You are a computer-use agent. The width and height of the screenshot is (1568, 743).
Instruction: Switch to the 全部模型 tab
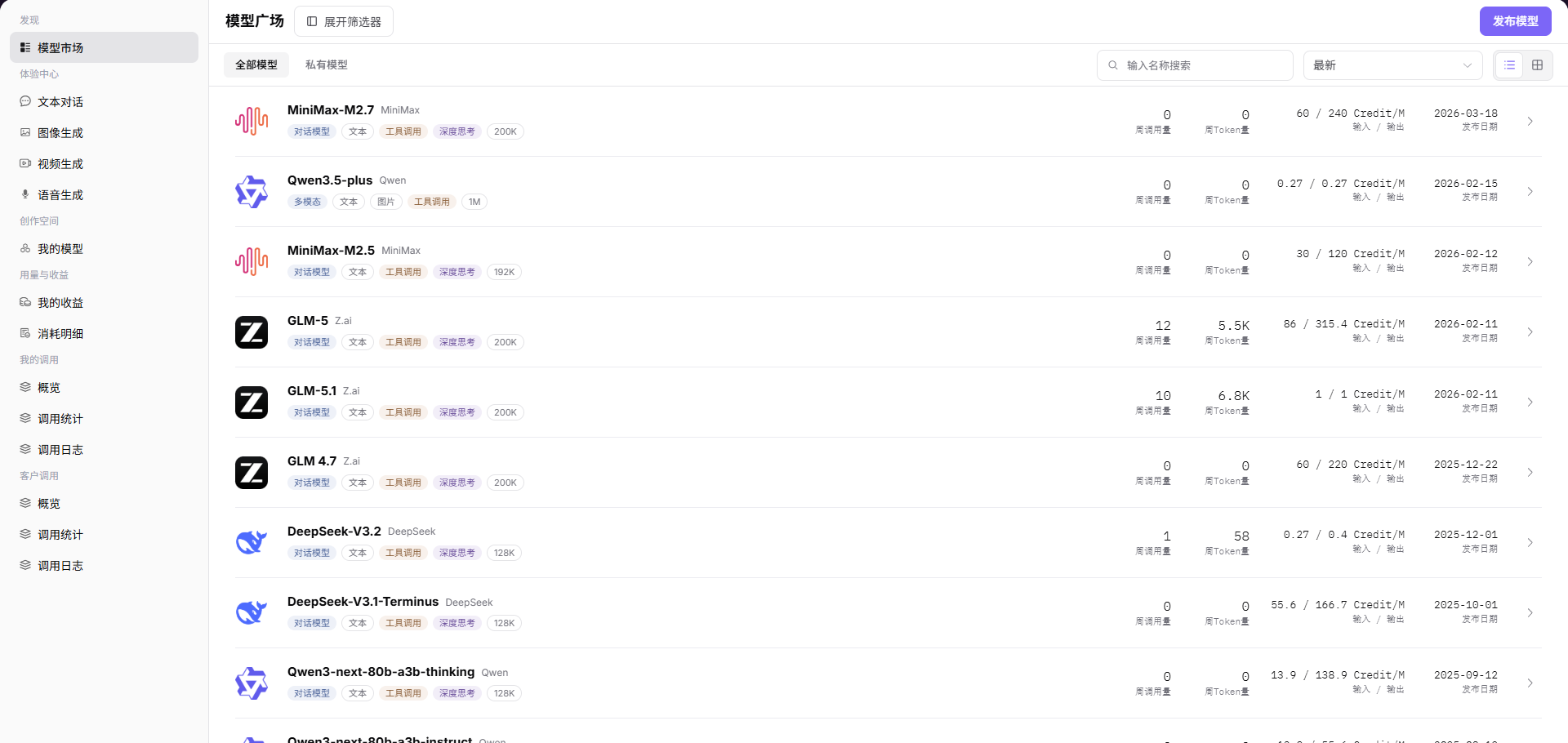click(256, 65)
